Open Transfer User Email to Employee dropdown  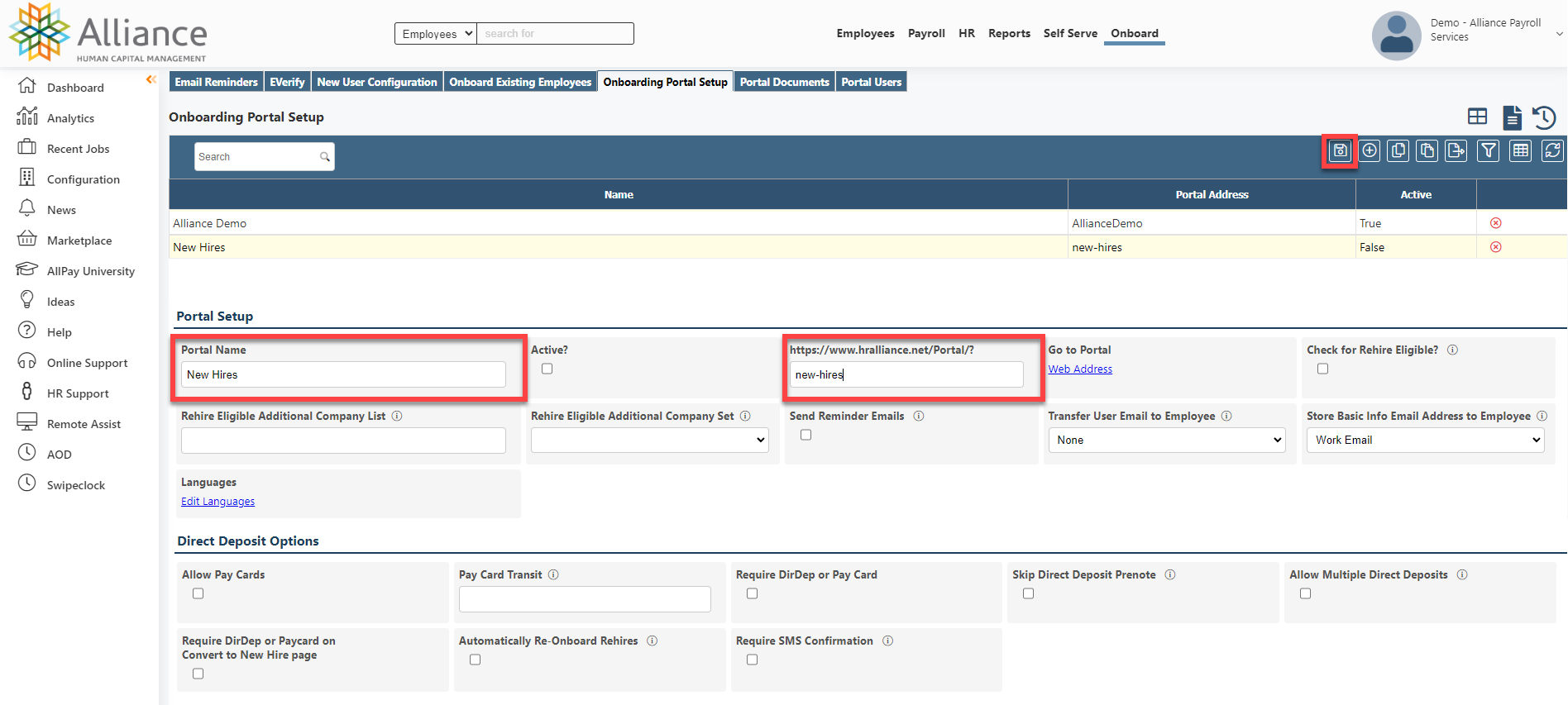[x=1167, y=440]
